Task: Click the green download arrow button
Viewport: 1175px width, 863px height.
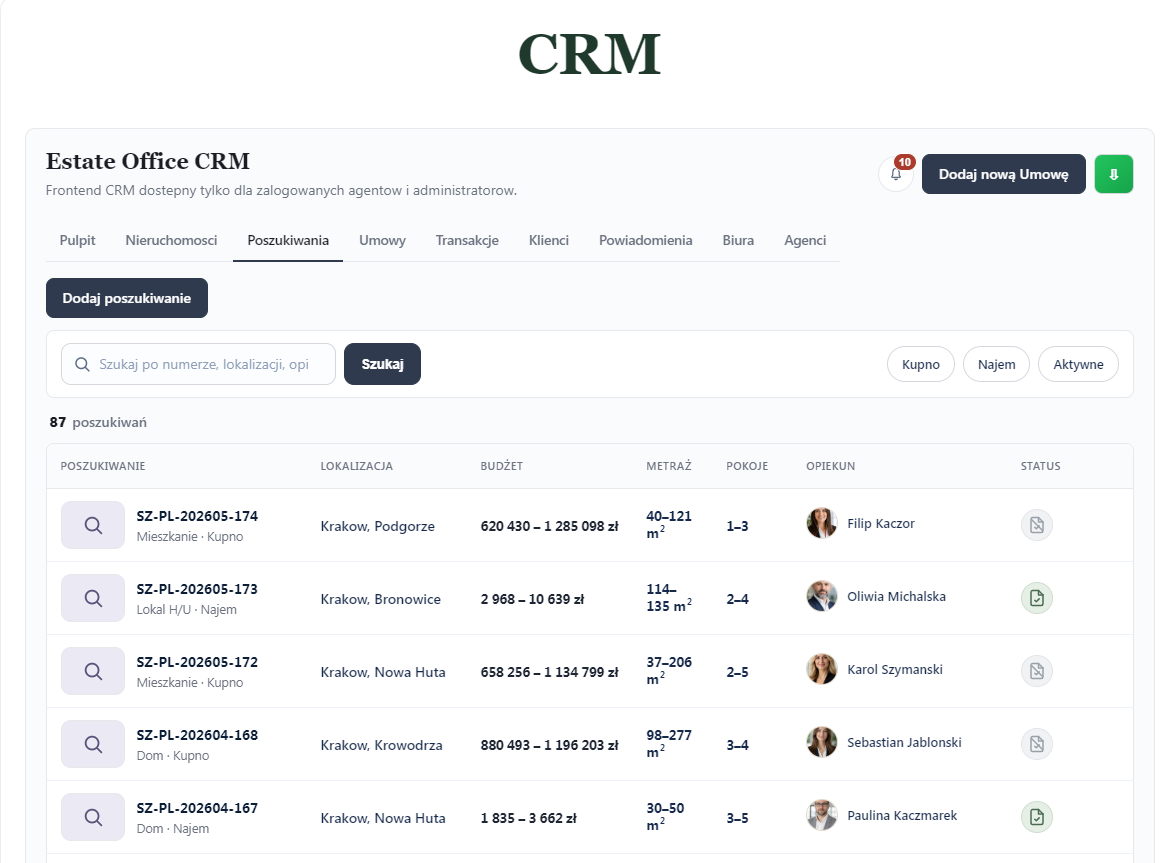Action: click(x=1114, y=174)
